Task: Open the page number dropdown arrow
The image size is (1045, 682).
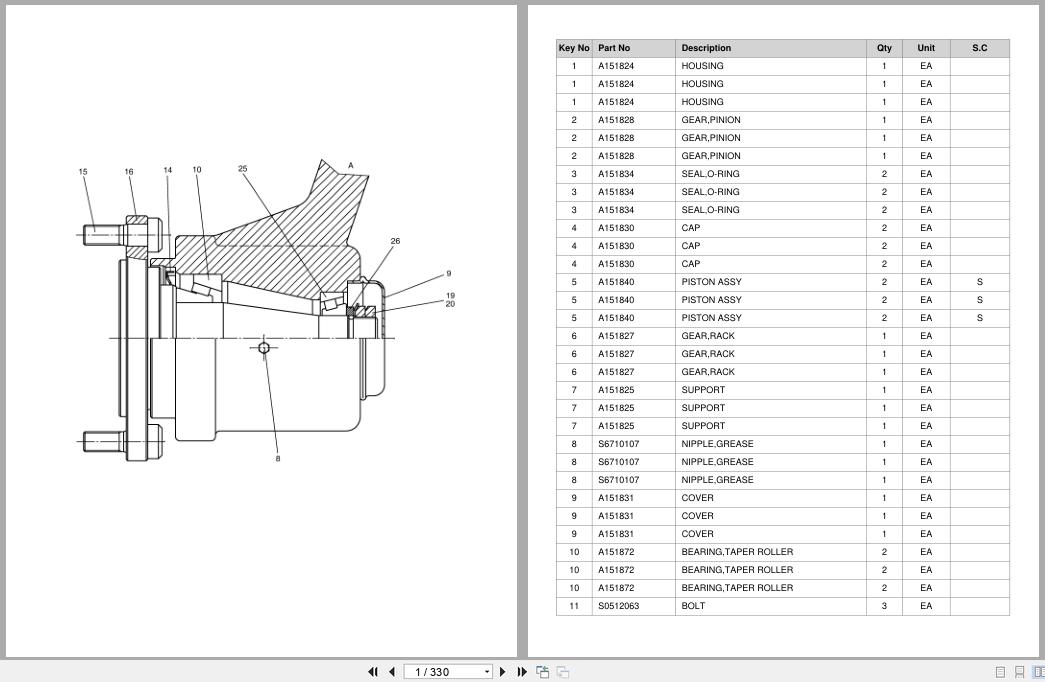Action: 487,672
